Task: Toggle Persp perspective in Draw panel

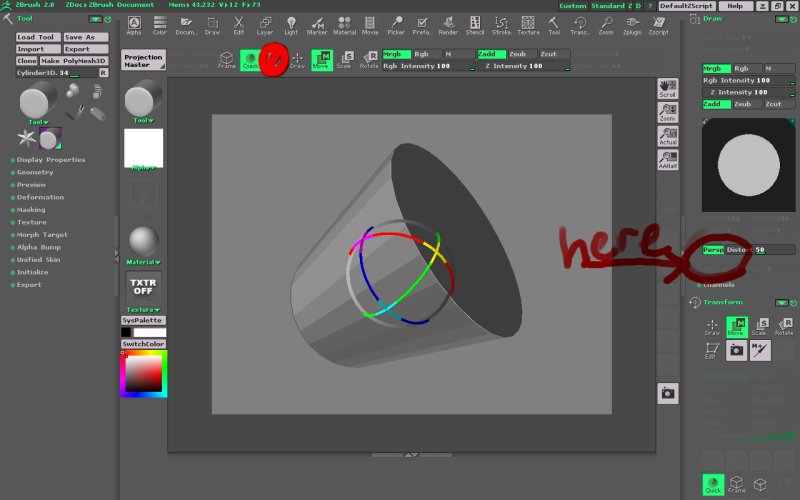Action: point(713,250)
